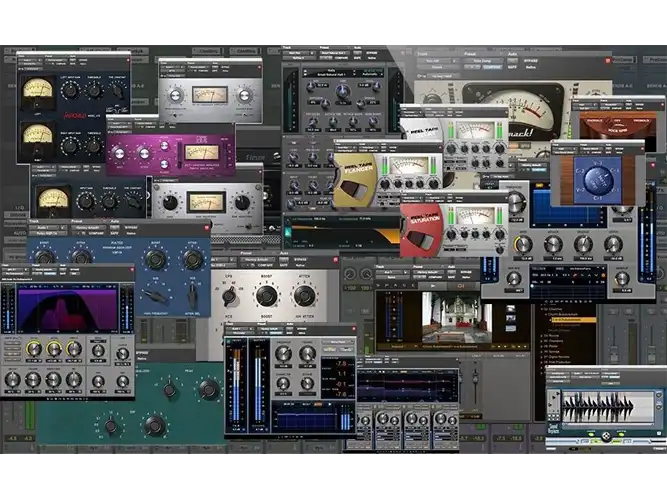Flip Pultec EQP-1A atten select lever

pos(192,294)
